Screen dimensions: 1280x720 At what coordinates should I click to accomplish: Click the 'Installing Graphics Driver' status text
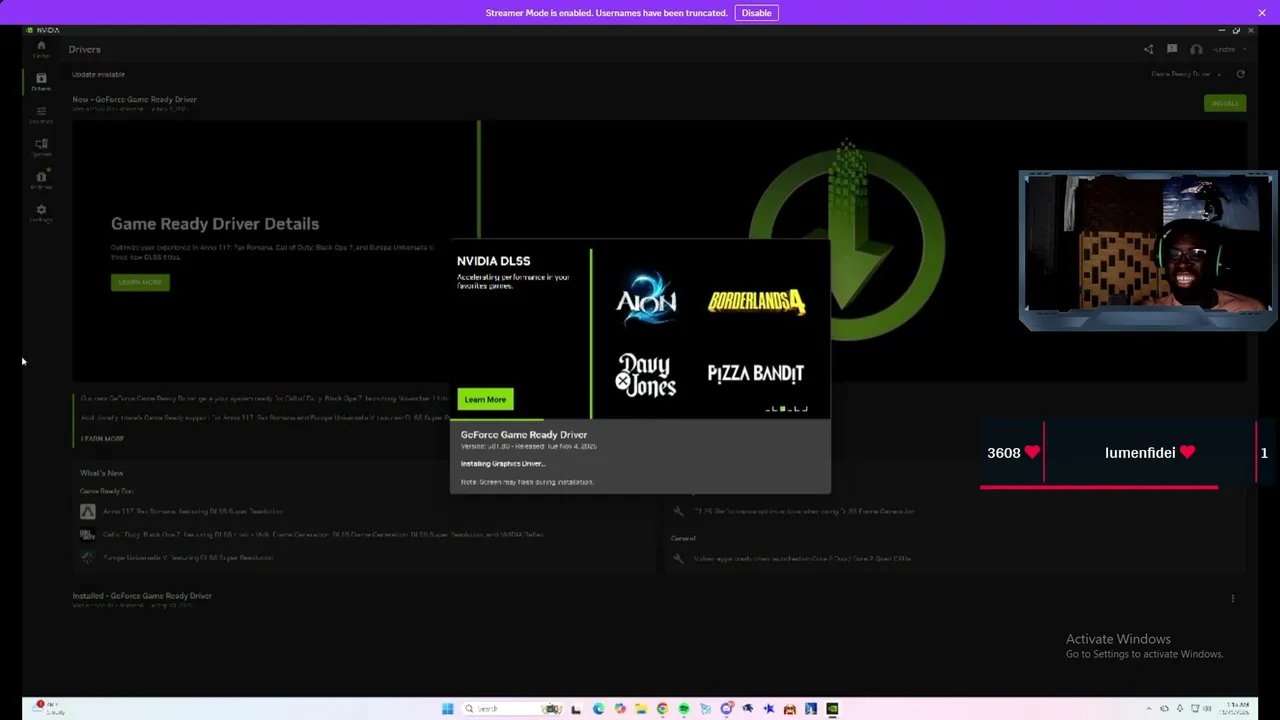point(503,463)
